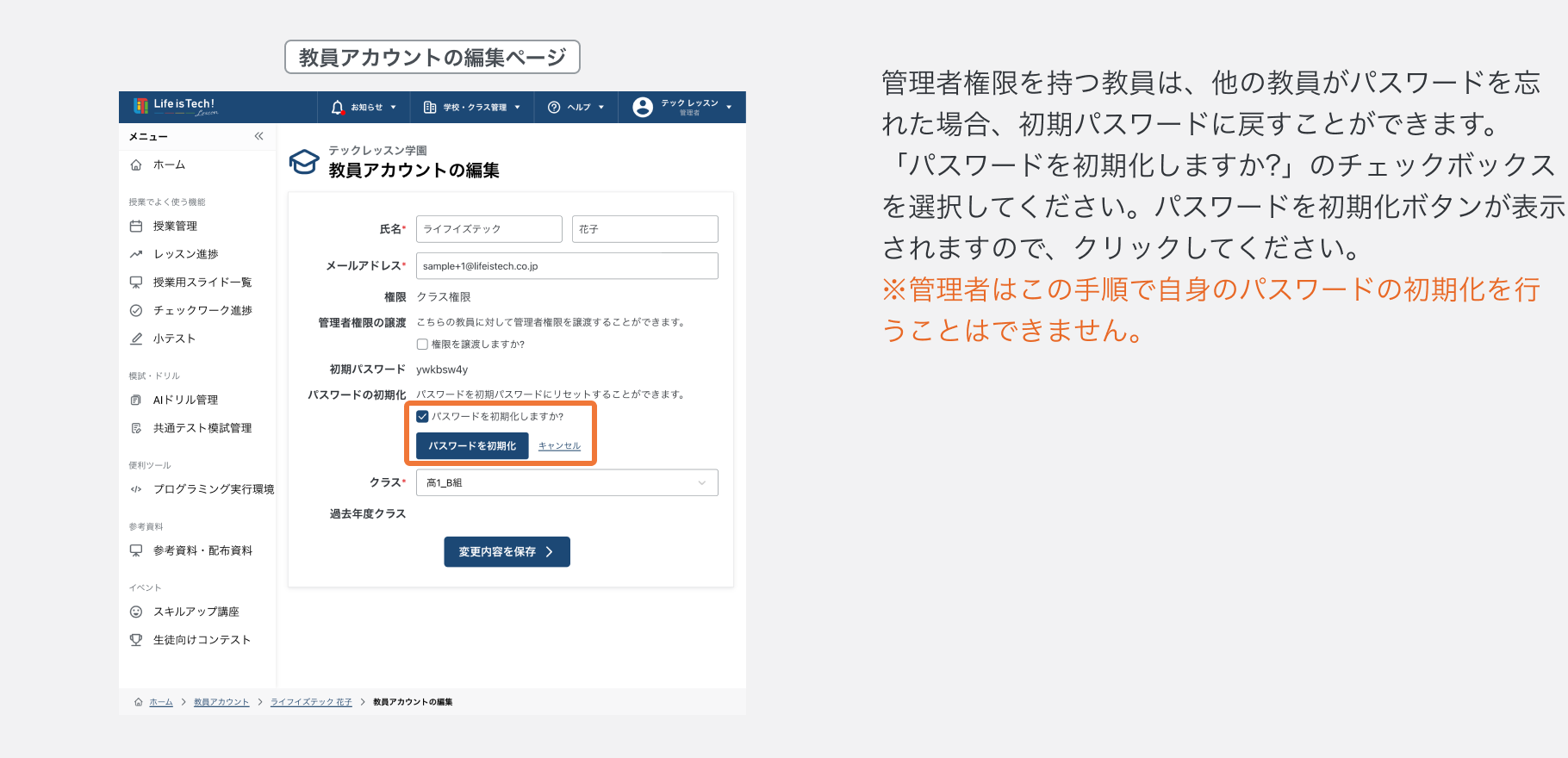The height and width of the screenshot is (758, 1568).
Task: Enable the 権限を譲渡しますか? checkbox
Action: (x=422, y=345)
